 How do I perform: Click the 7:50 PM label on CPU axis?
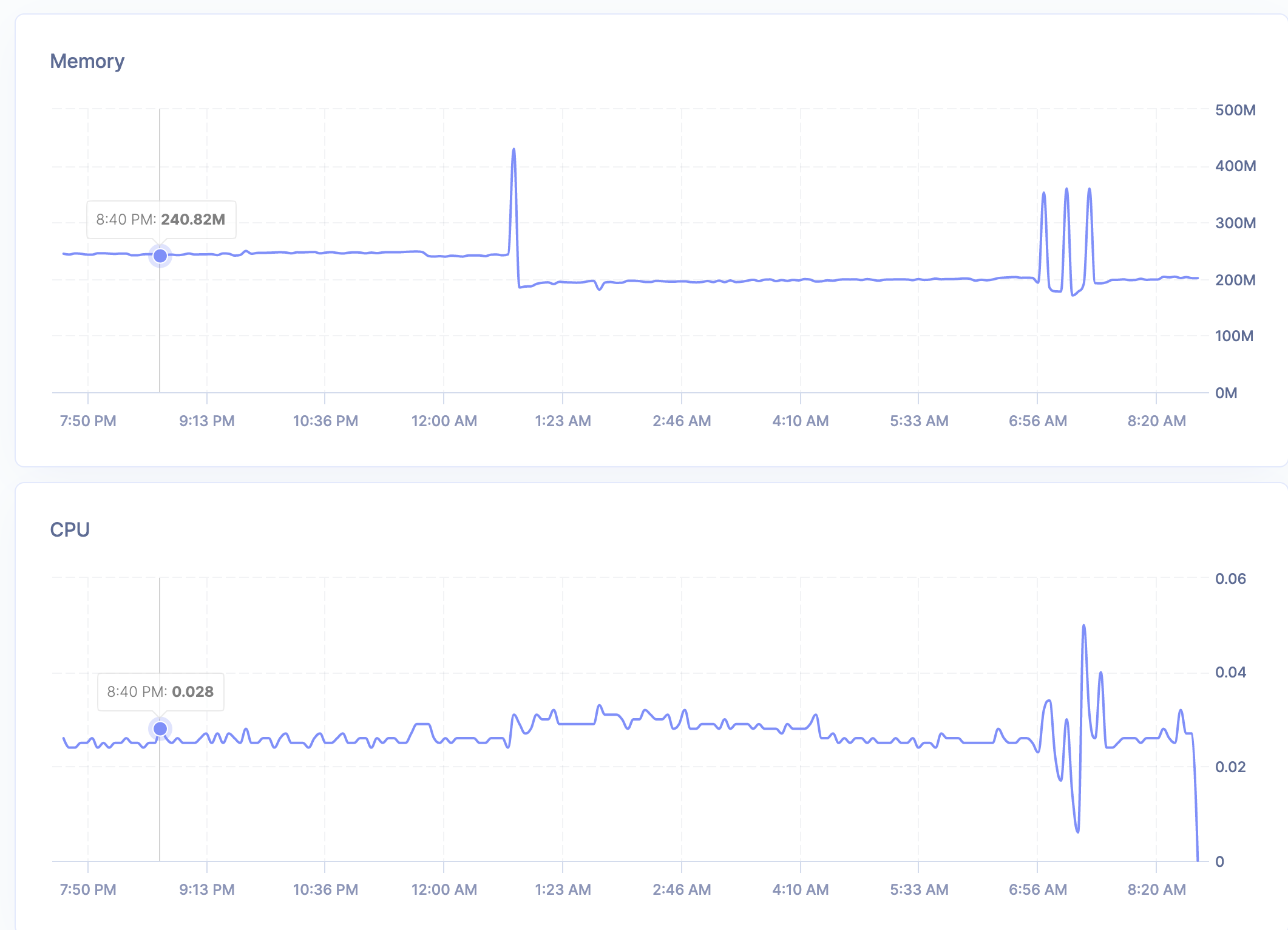[88, 889]
